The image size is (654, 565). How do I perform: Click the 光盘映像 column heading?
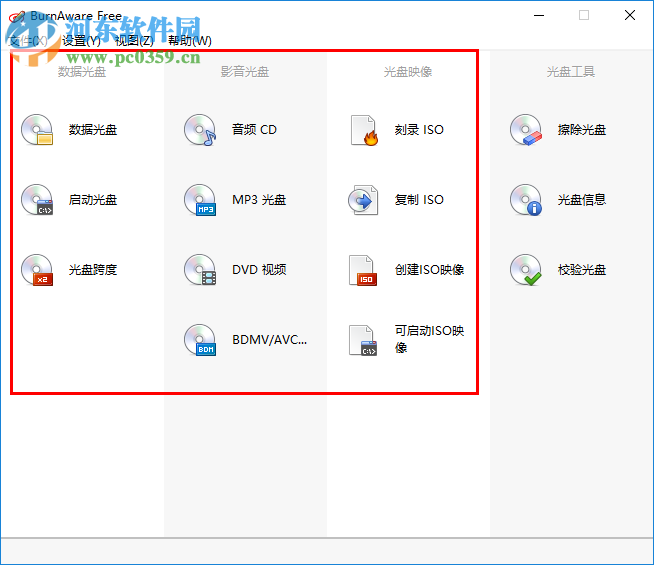coord(408,72)
